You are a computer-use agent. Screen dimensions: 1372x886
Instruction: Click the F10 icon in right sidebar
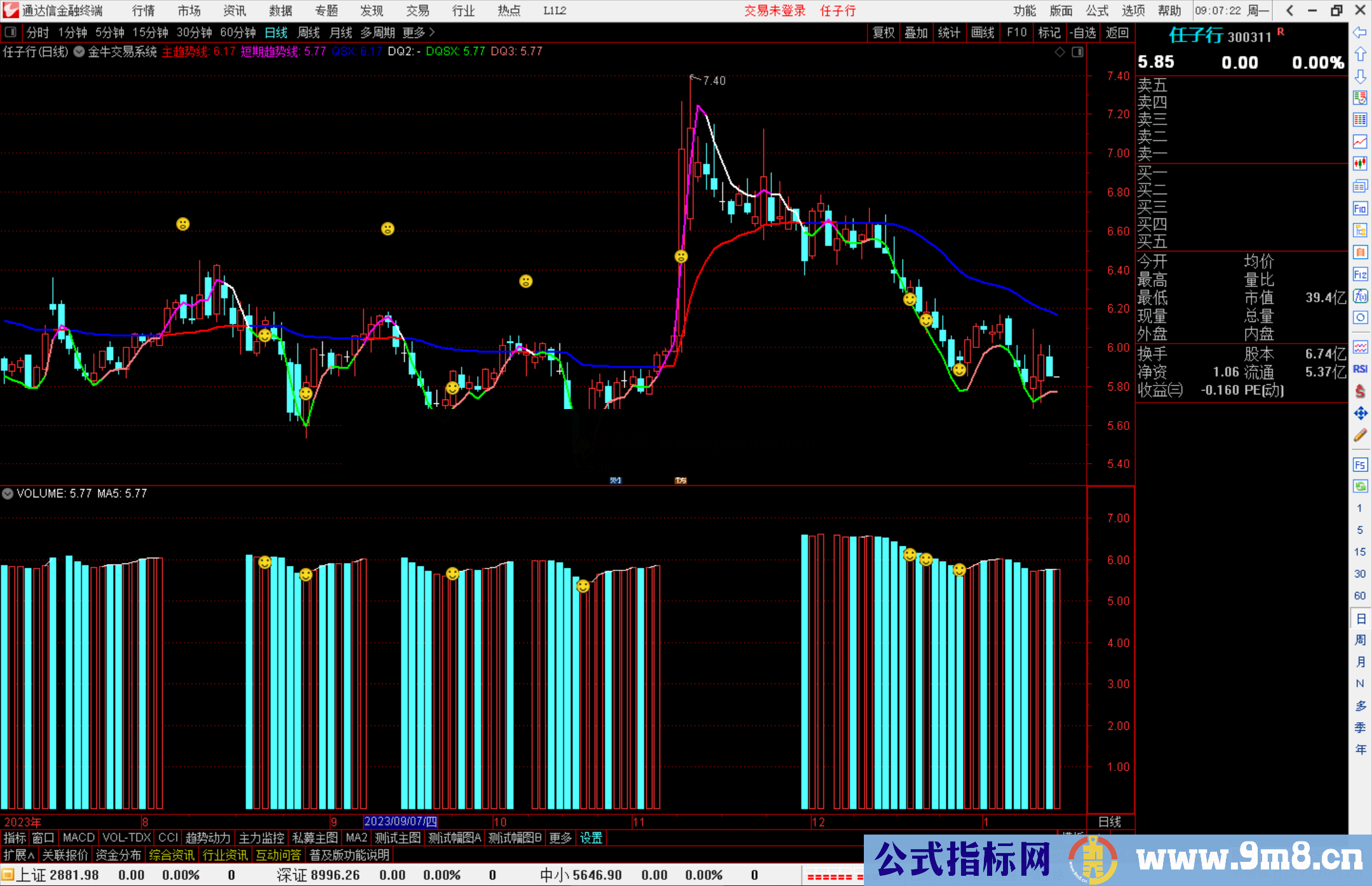point(1360,208)
